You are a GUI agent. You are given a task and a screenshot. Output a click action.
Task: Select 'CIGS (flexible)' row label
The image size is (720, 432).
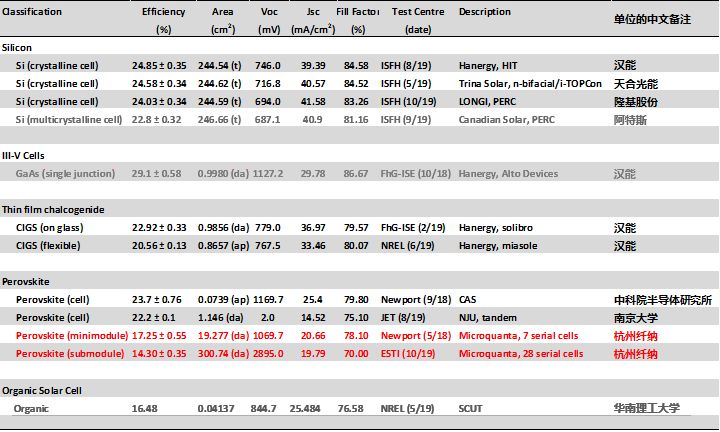pyautogui.click(x=48, y=246)
